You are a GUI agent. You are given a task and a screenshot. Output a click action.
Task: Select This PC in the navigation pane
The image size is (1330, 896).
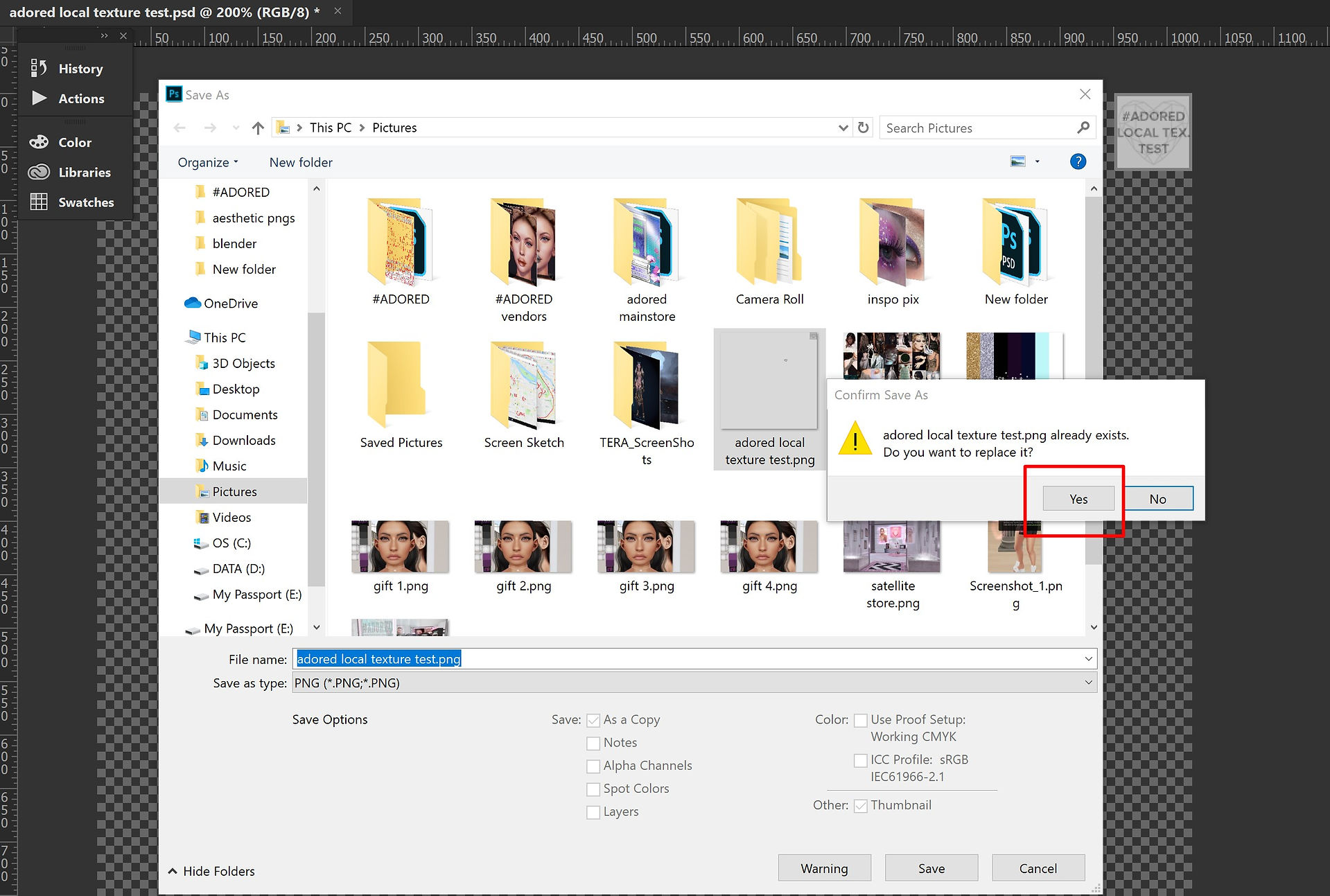pos(225,337)
